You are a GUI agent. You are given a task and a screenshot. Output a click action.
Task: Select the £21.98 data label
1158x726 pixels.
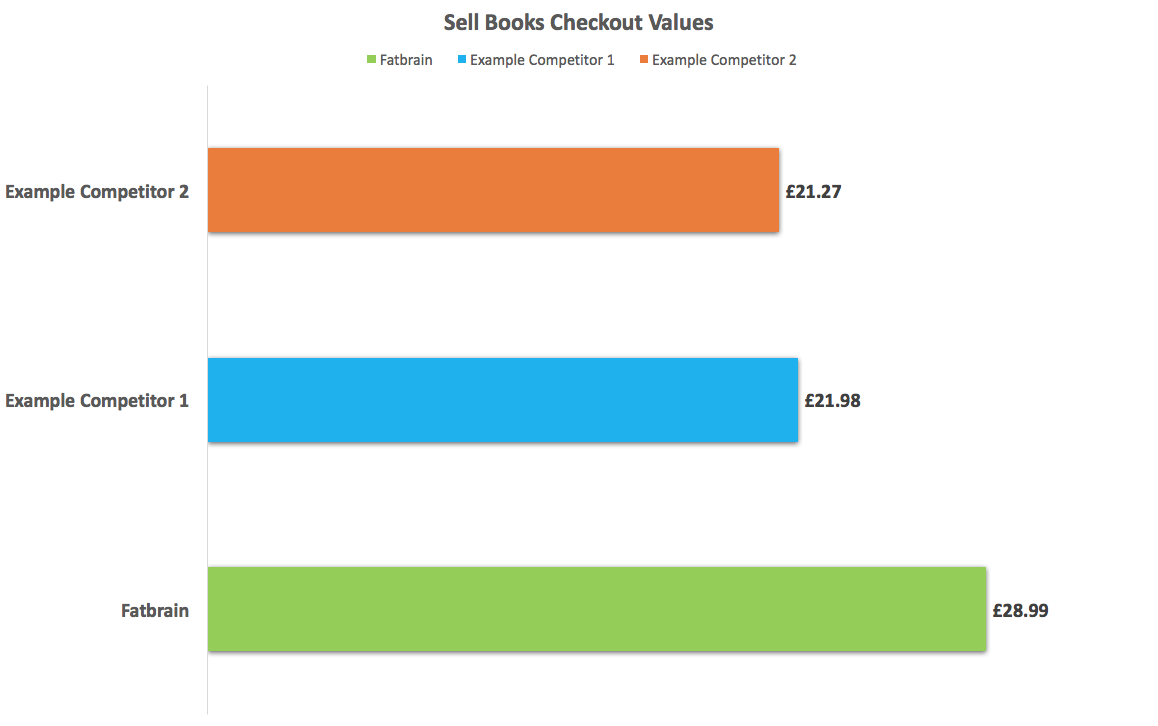click(x=832, y=401)
